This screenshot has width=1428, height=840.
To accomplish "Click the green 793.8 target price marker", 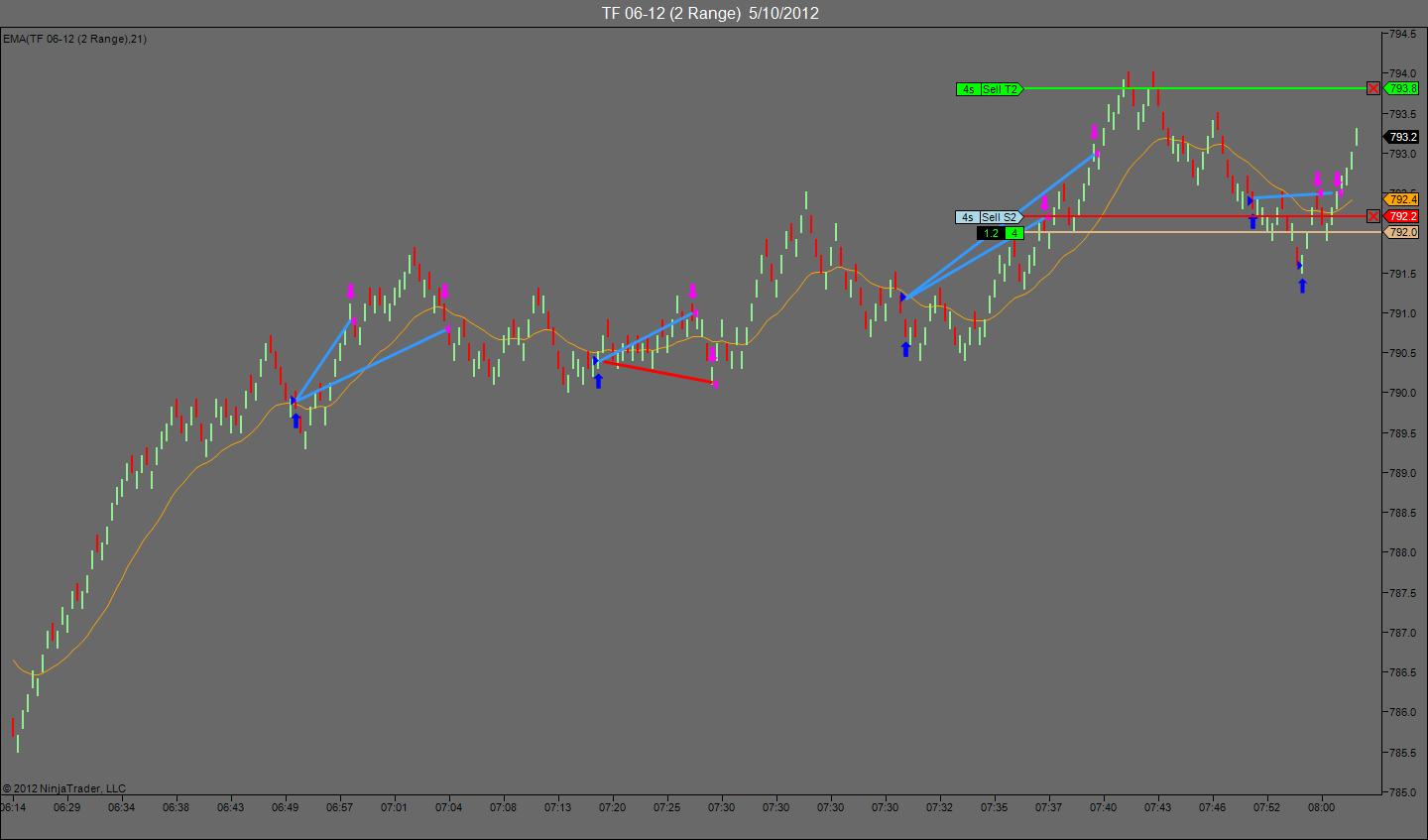I will [x=1402, y=88].
